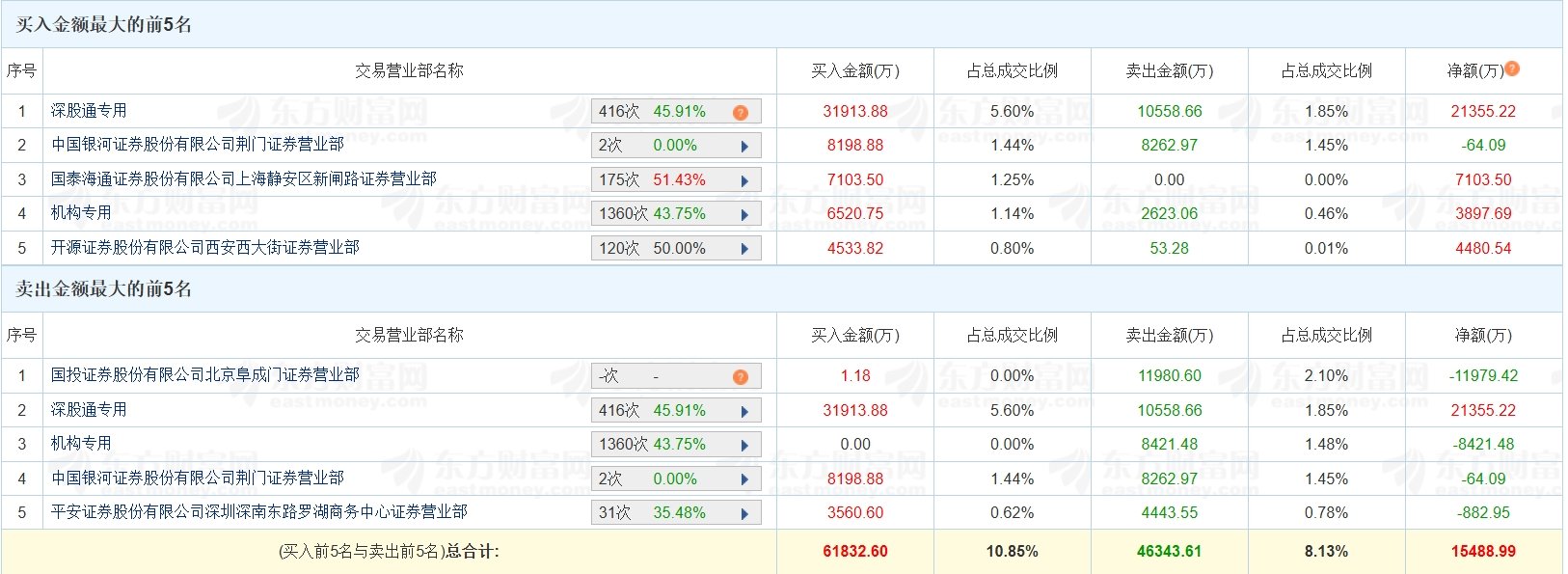The height and width of the screenshot is (574, 1568).
Task: Click the -次 stats box for 国投证券
Action: coord(676,376)
